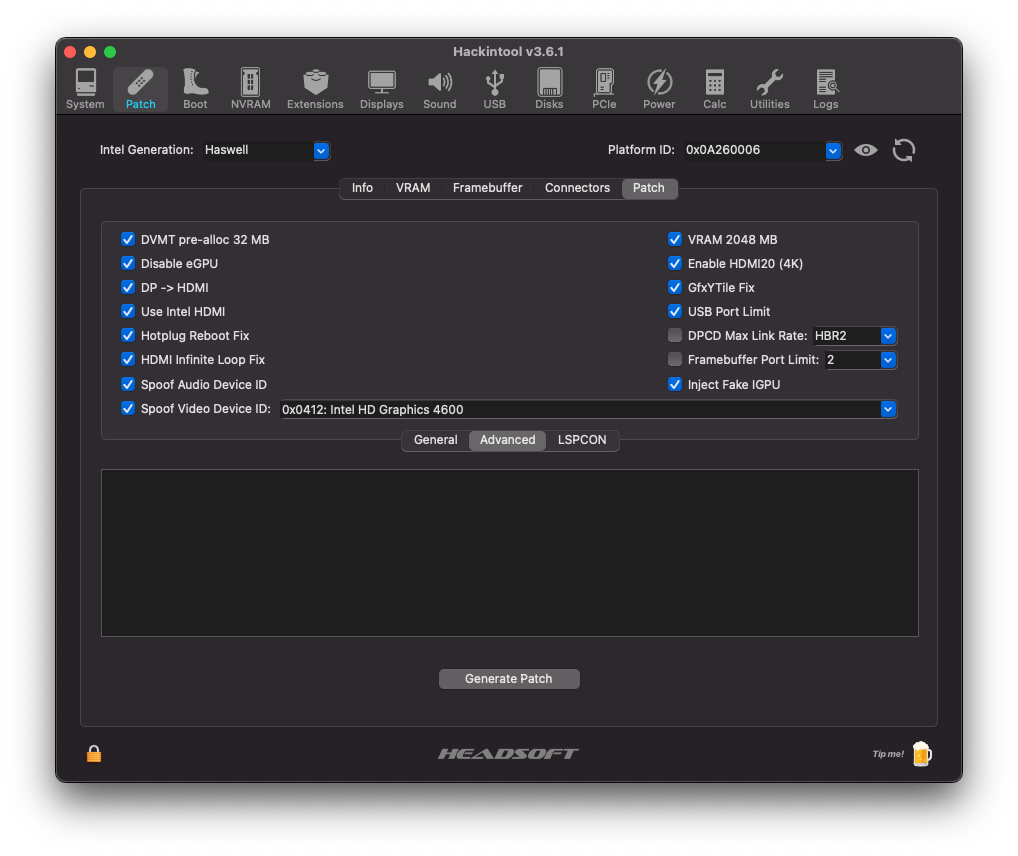This screenshot has height=856, width=1018.
Task: Go to the Power section
Action: click(659, 89)
